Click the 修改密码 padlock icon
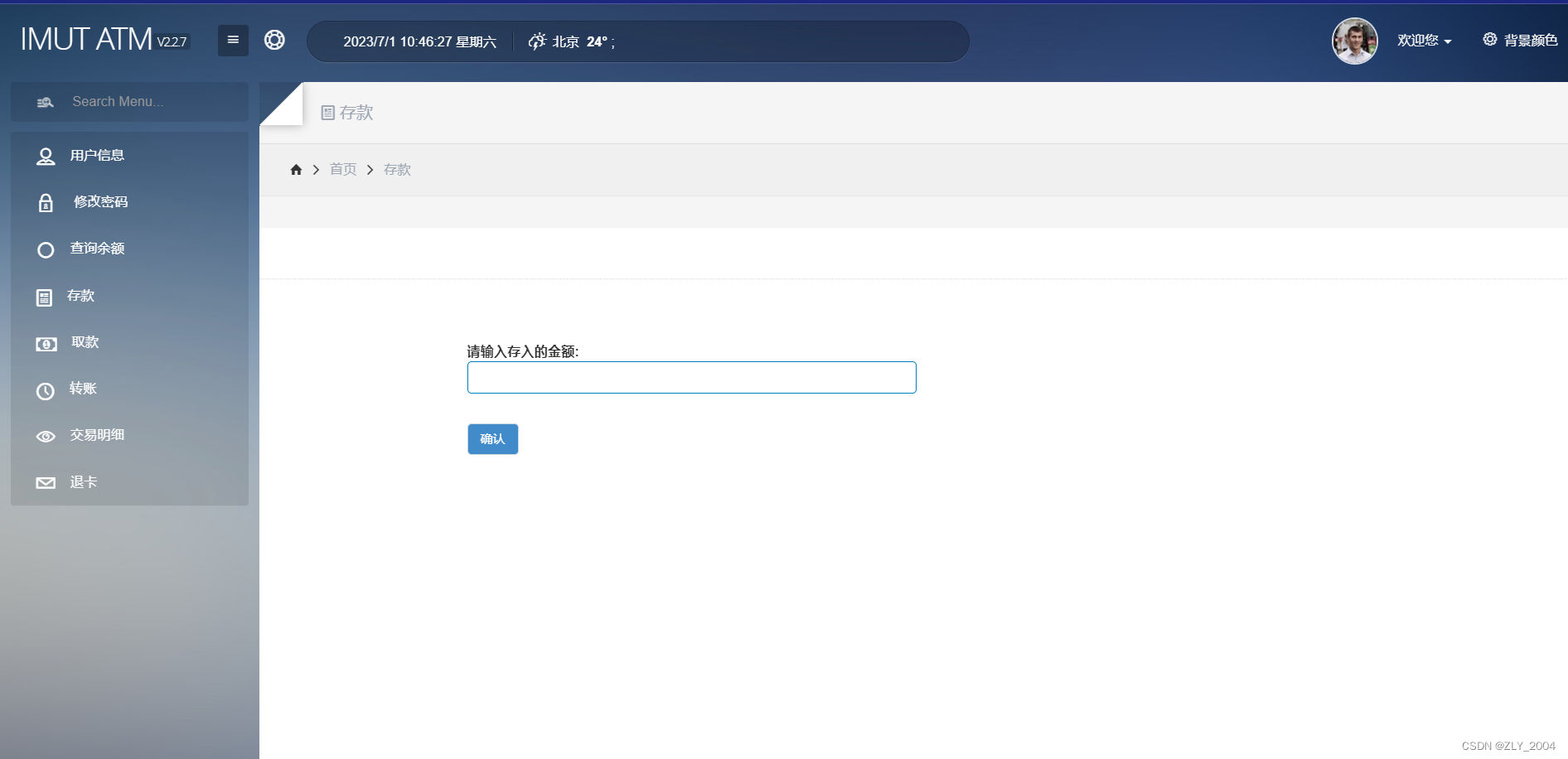1568x759 pixels. coord(46,203)
